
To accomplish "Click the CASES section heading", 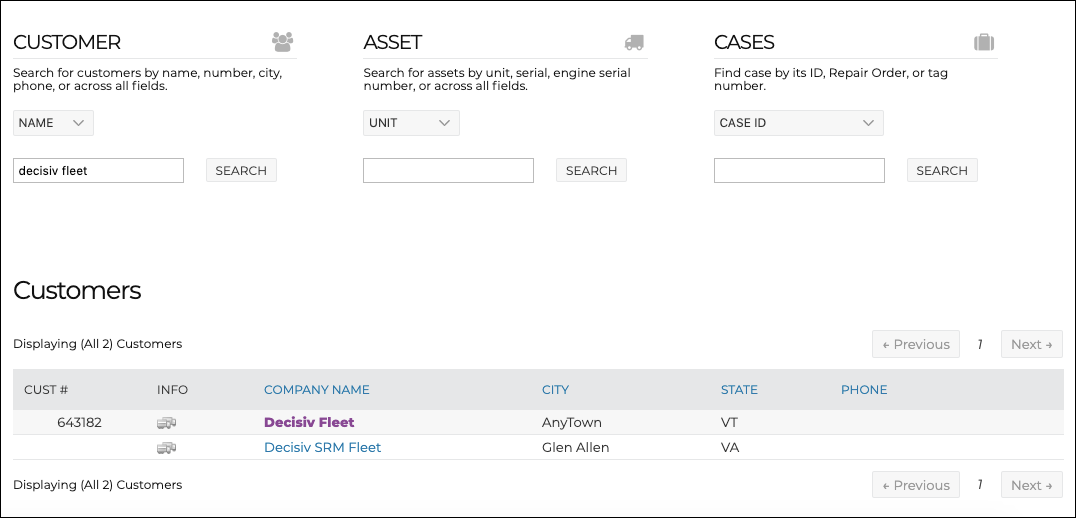I will pos(744,43).
